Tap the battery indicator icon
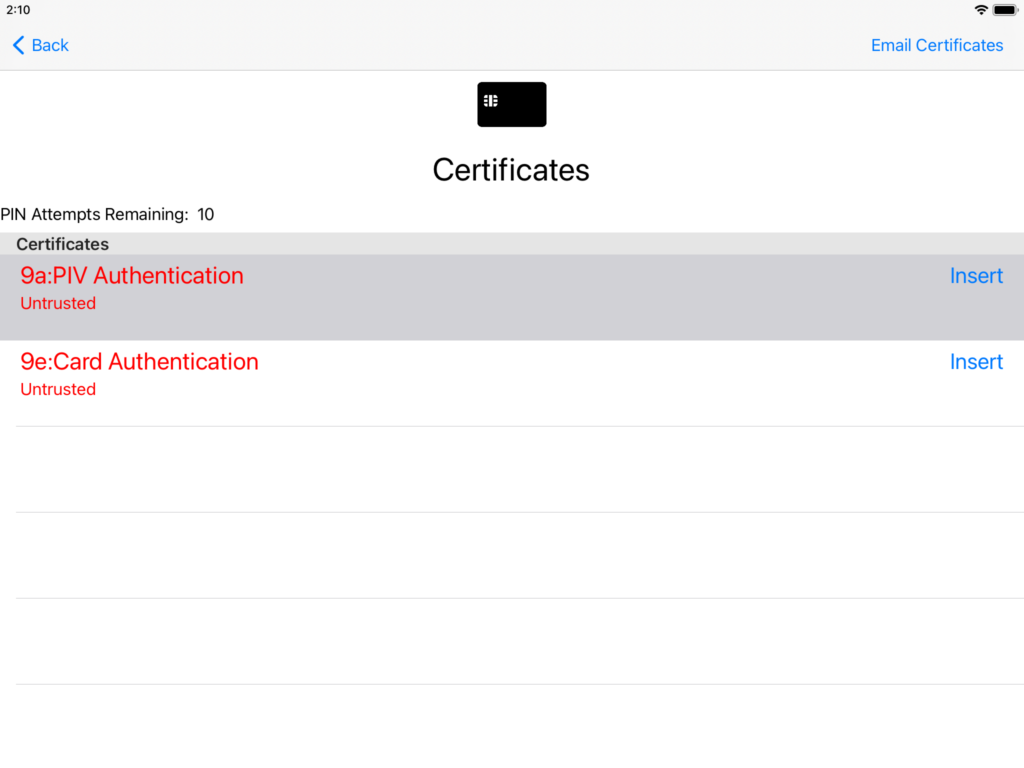1024x768 pixels. tap(1005, 10)
